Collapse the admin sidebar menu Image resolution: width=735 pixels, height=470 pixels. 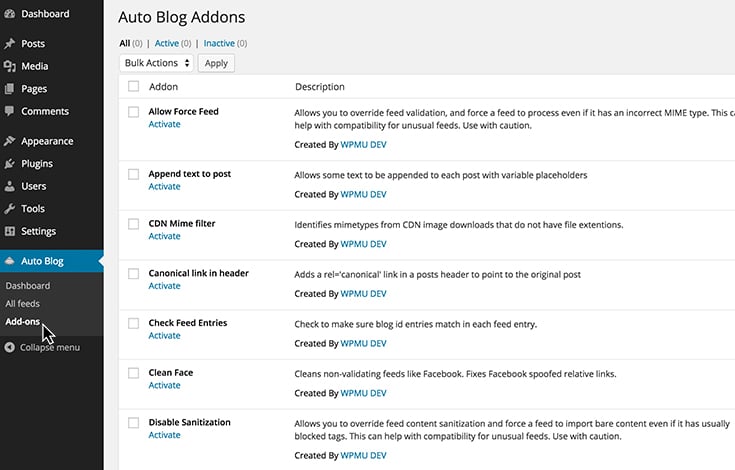pyautogui.click(x=43, y=348)
